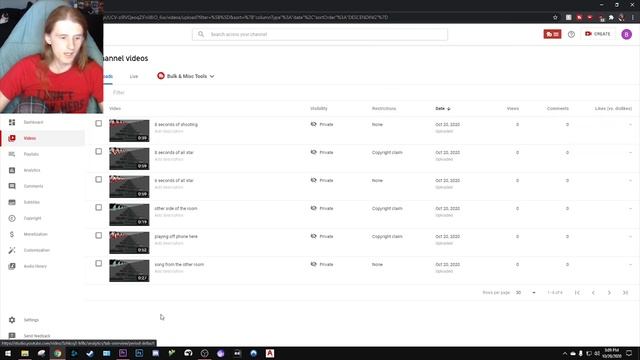Expand the Bulk & Misc Tools dropdown

pyautogui.click(x=186, y=76)
